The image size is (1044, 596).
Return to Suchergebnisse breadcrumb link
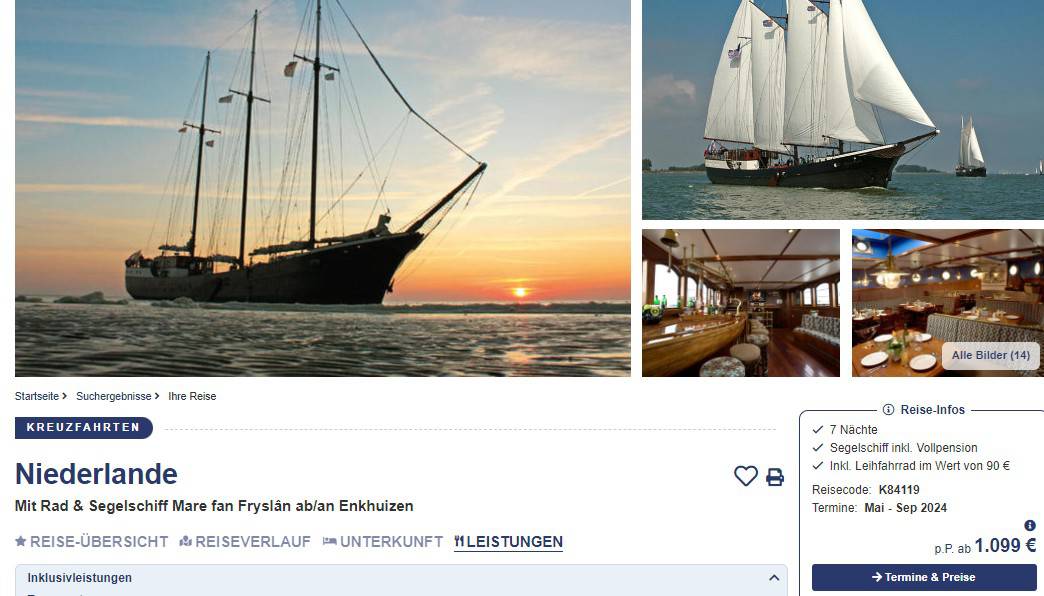[114, 396]
